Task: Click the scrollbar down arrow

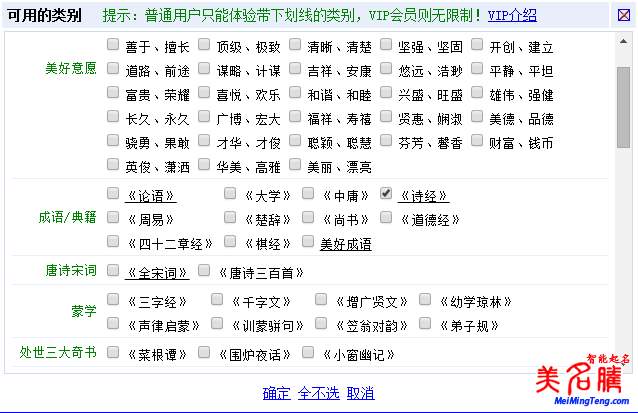Action: (623, 365)
